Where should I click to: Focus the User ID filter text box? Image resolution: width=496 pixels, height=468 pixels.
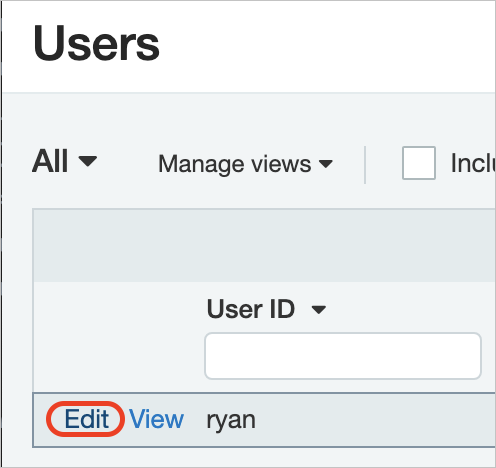[x=343, y=356]
